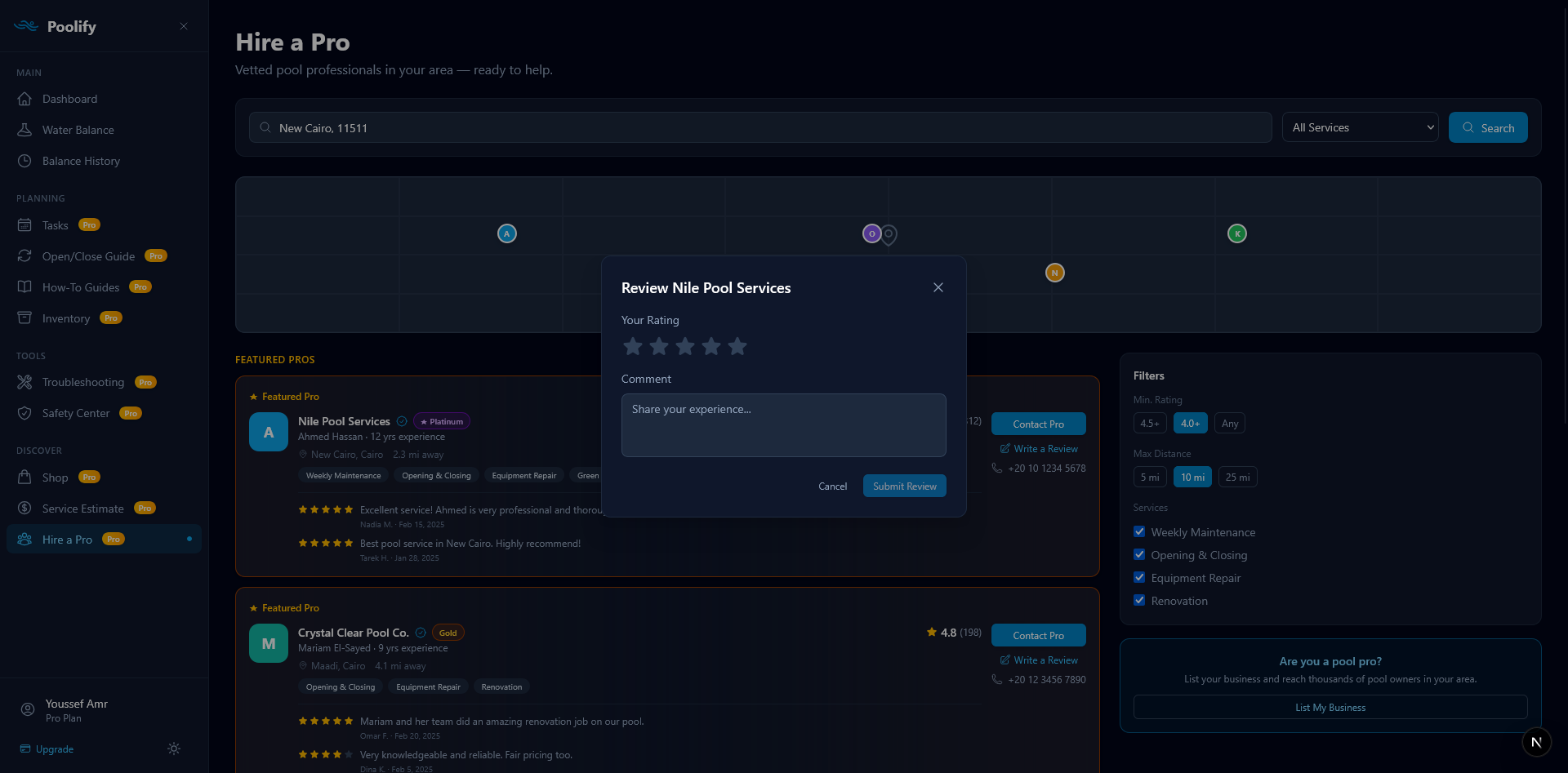
Task: Click Renovation tag on Crystal Clear card
Action: tap(501, 686)
